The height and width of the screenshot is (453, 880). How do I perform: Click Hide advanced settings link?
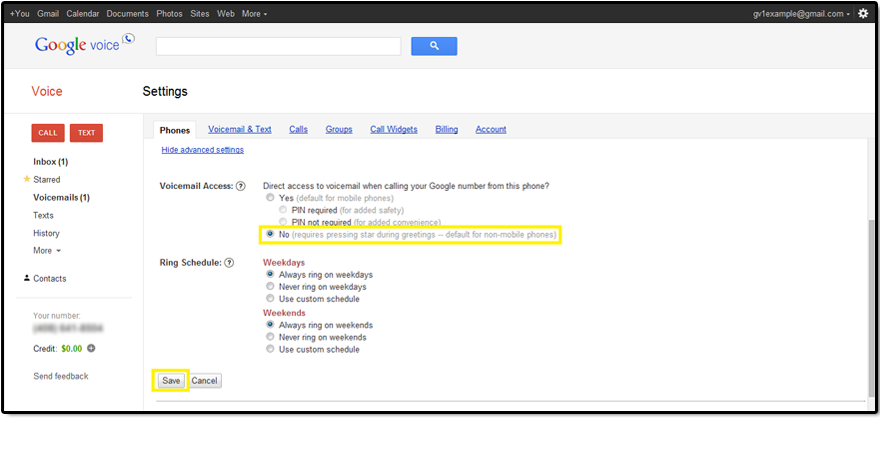pos(202,150)
